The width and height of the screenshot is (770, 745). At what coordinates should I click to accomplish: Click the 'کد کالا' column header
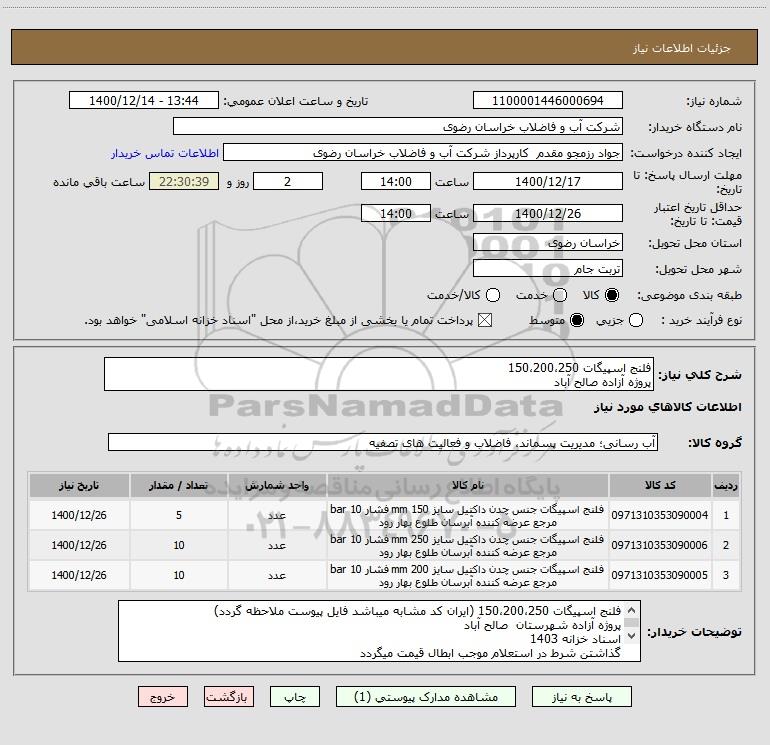660,486
